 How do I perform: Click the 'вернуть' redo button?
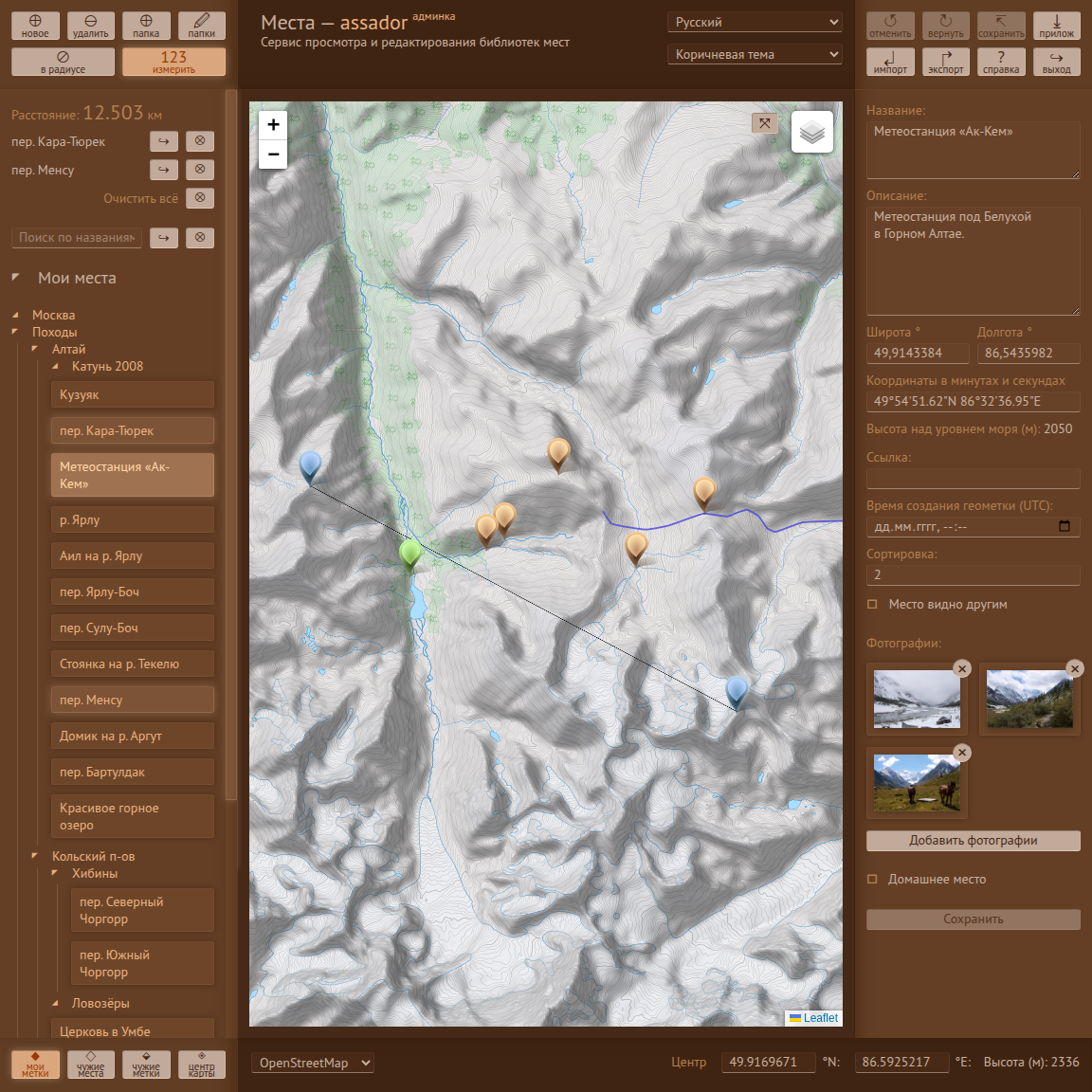pyautogui.click(x=946, y=26)
